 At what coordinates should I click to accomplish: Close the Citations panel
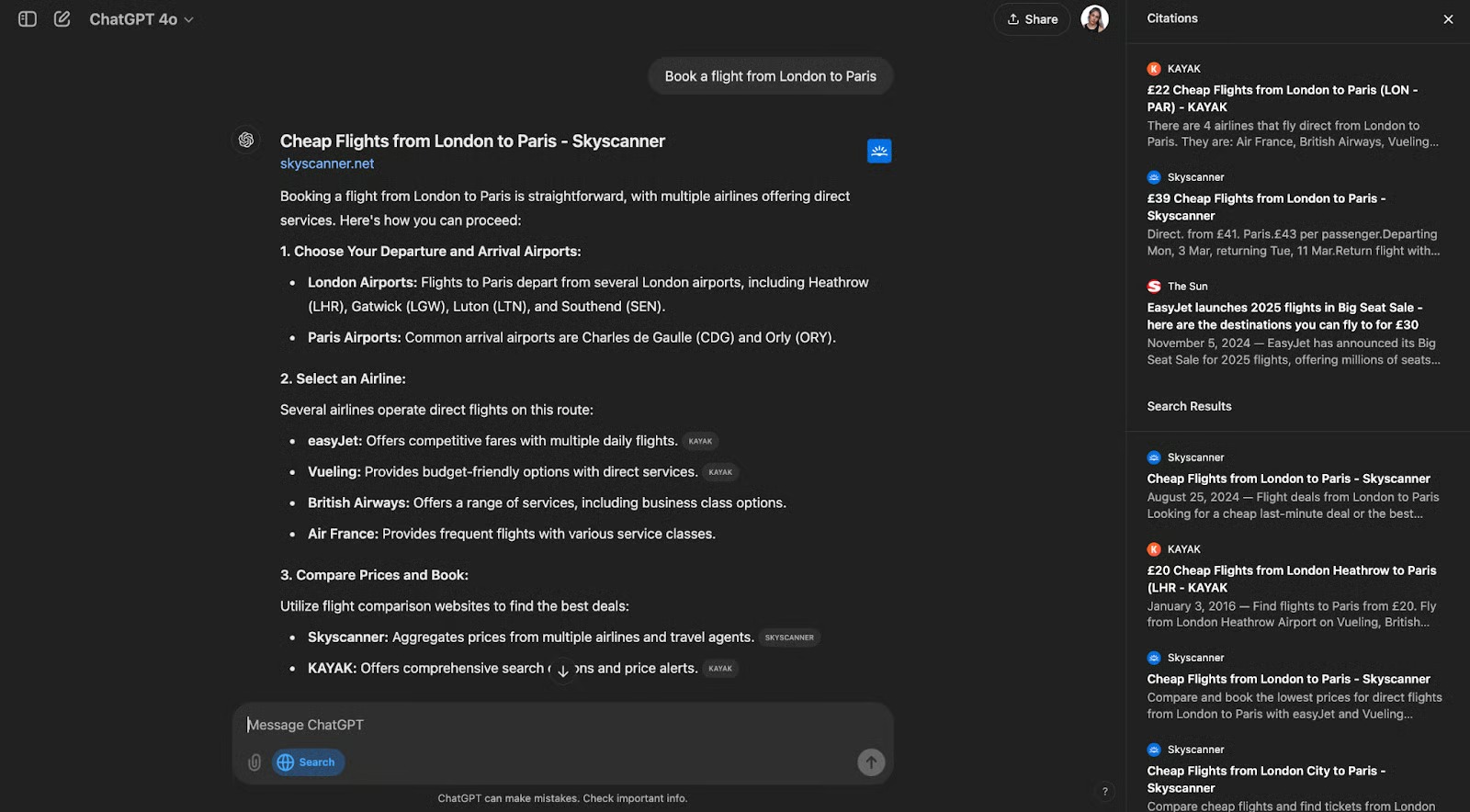click(x=1448, y=19)
